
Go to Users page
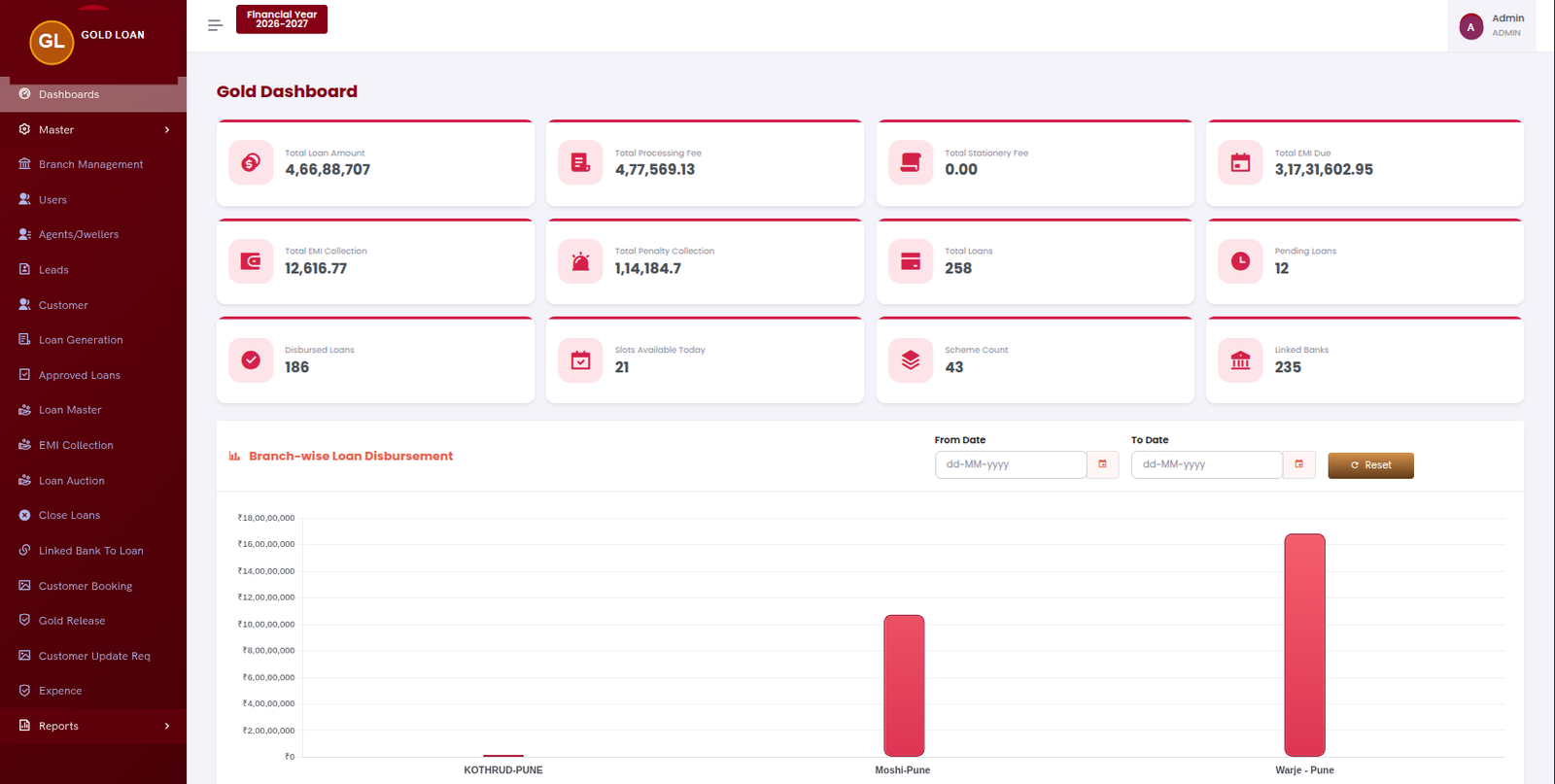pyautogui.click(x=93, y=199)
